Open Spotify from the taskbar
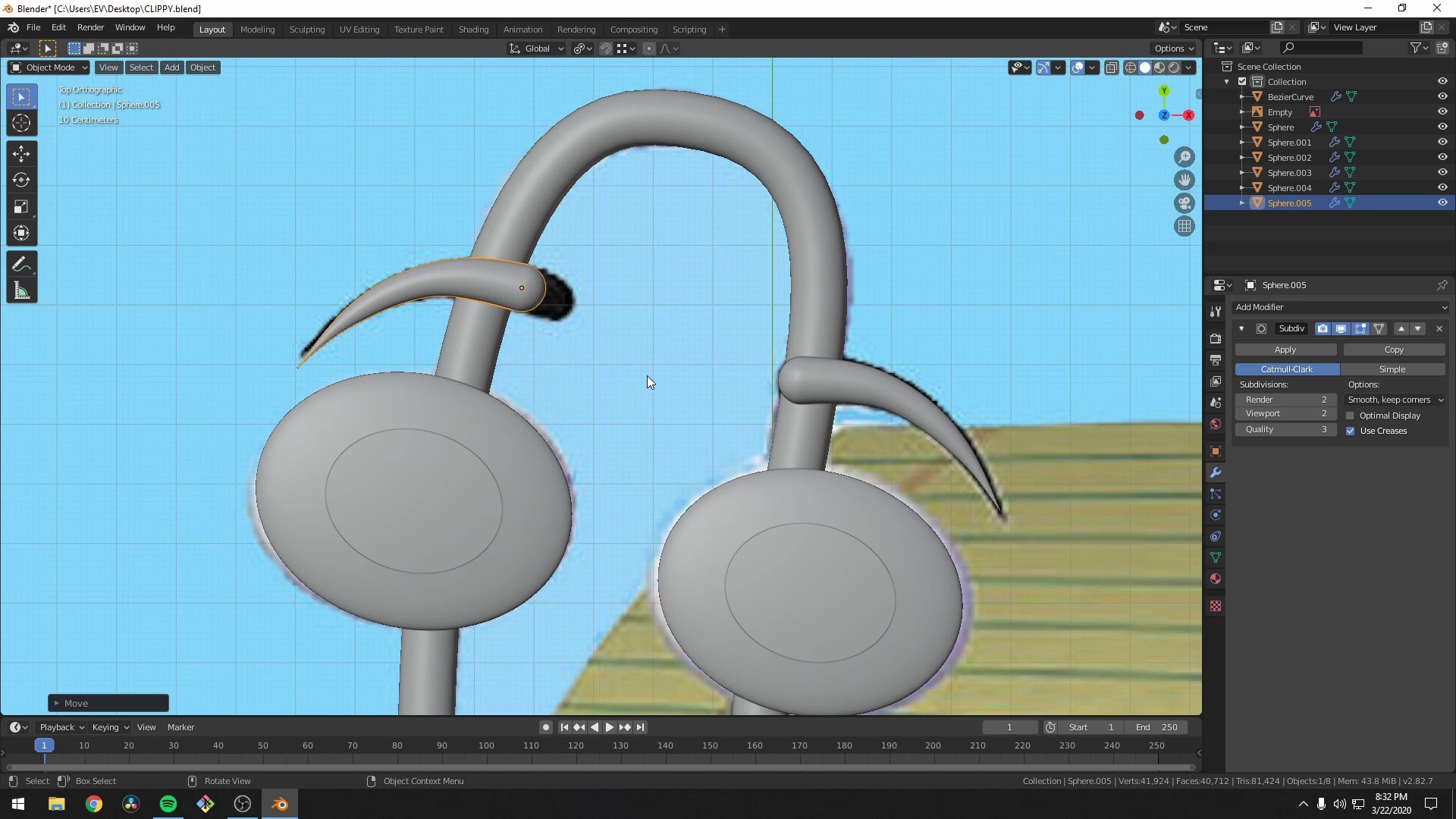The height and width of the screenshot is (819, 1456). click(x=168, y=803)
